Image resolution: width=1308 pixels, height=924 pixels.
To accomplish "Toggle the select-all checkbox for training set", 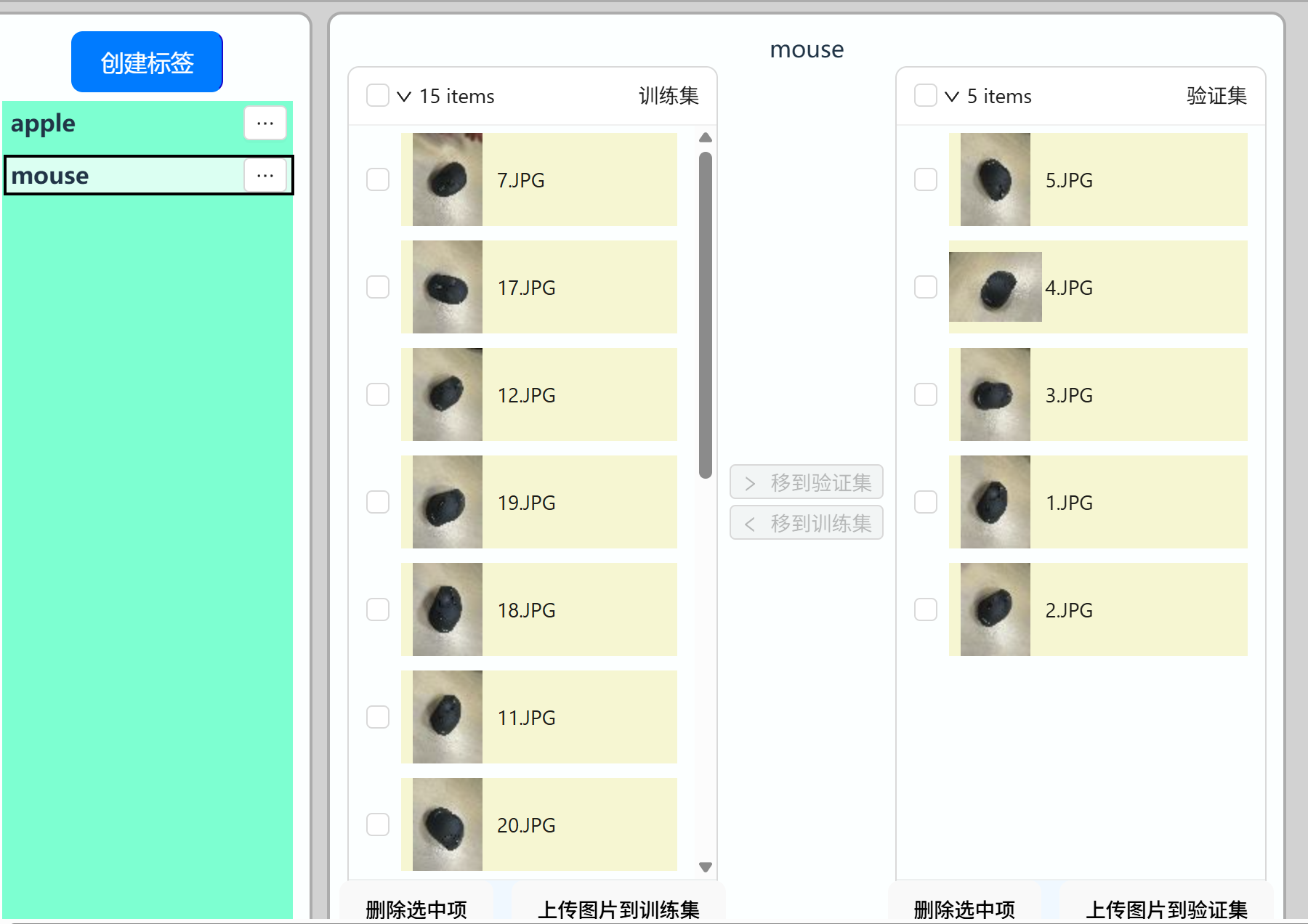I will tap(378, 96).
